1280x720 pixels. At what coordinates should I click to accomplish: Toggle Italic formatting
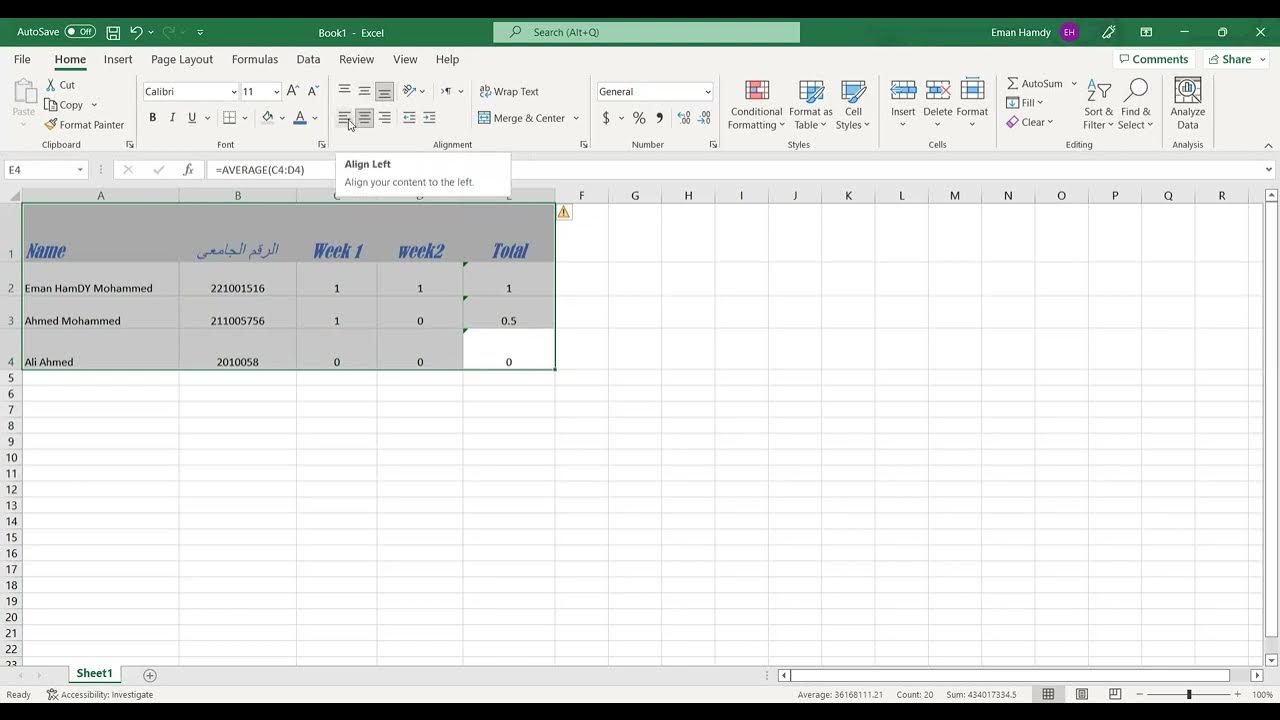(x=172, y=118)
